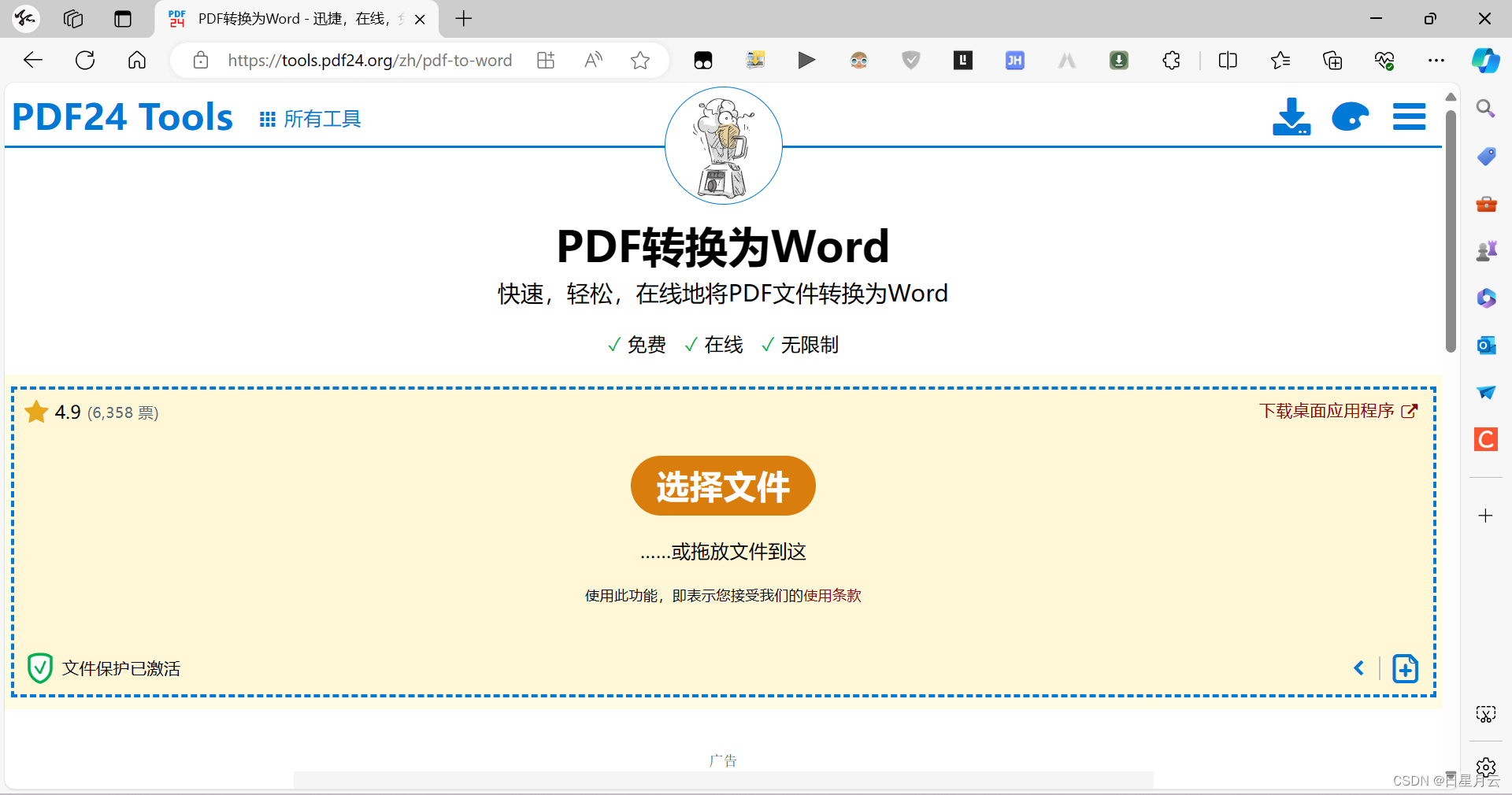Click the play-arrow extension icon
This screenshot has width=1512, height=795.
click(x=806, y=61)
